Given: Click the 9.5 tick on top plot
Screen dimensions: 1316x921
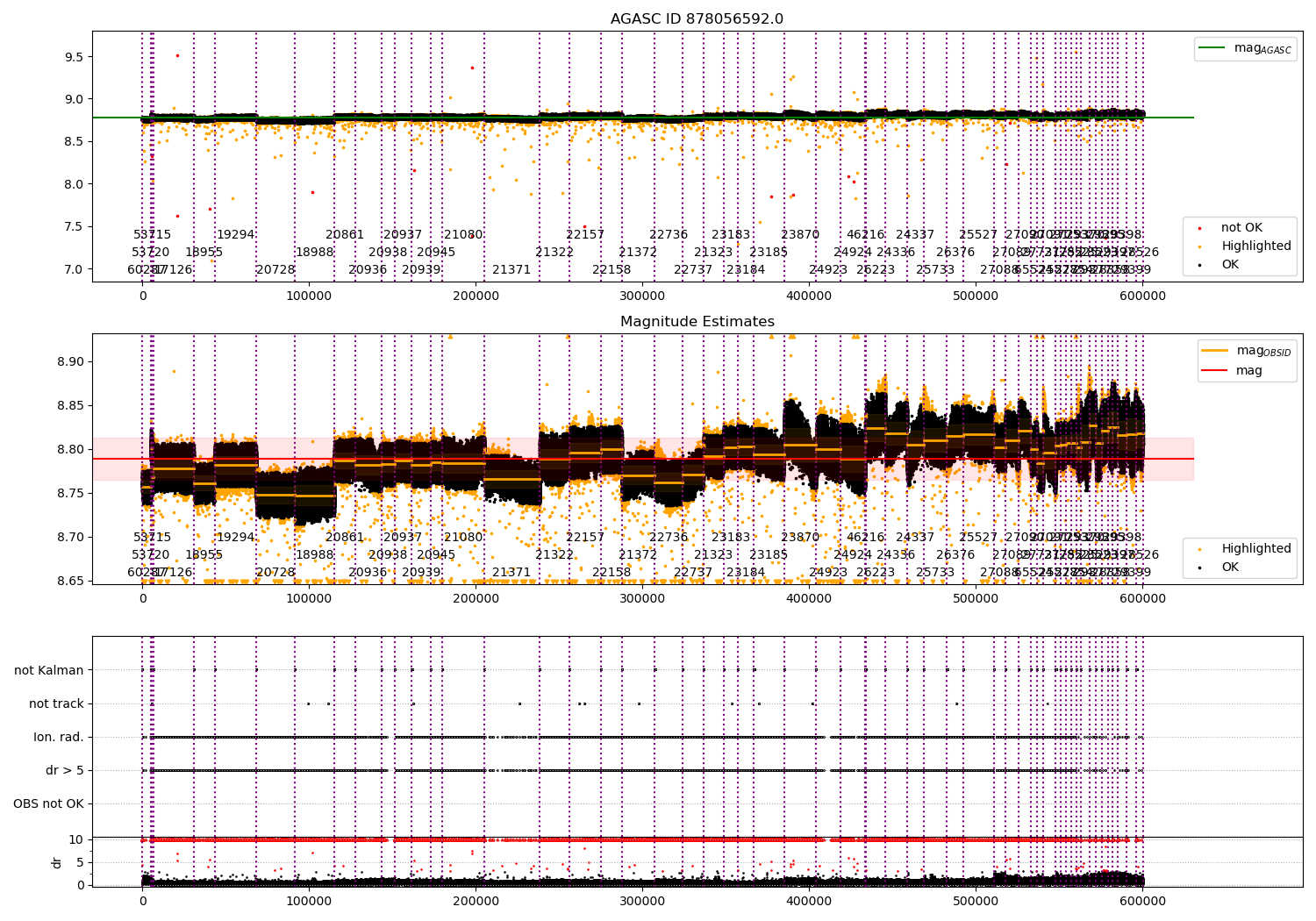Looking at the screenshot, I should coord(74,57).
